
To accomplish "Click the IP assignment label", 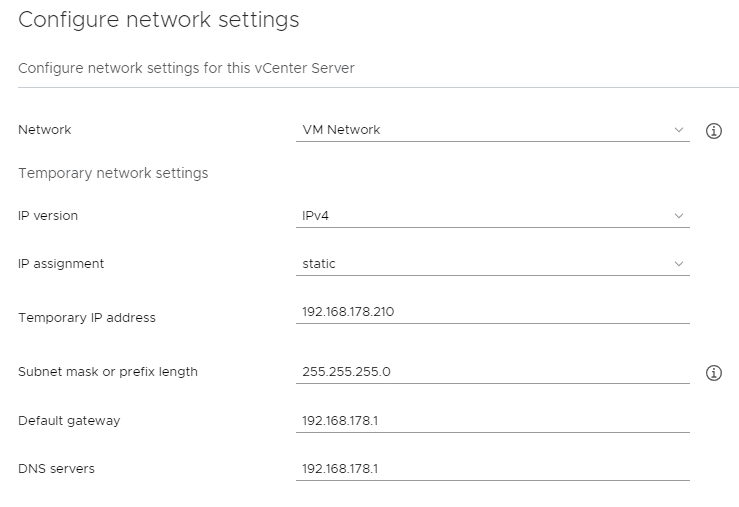I will coord(61,264).
